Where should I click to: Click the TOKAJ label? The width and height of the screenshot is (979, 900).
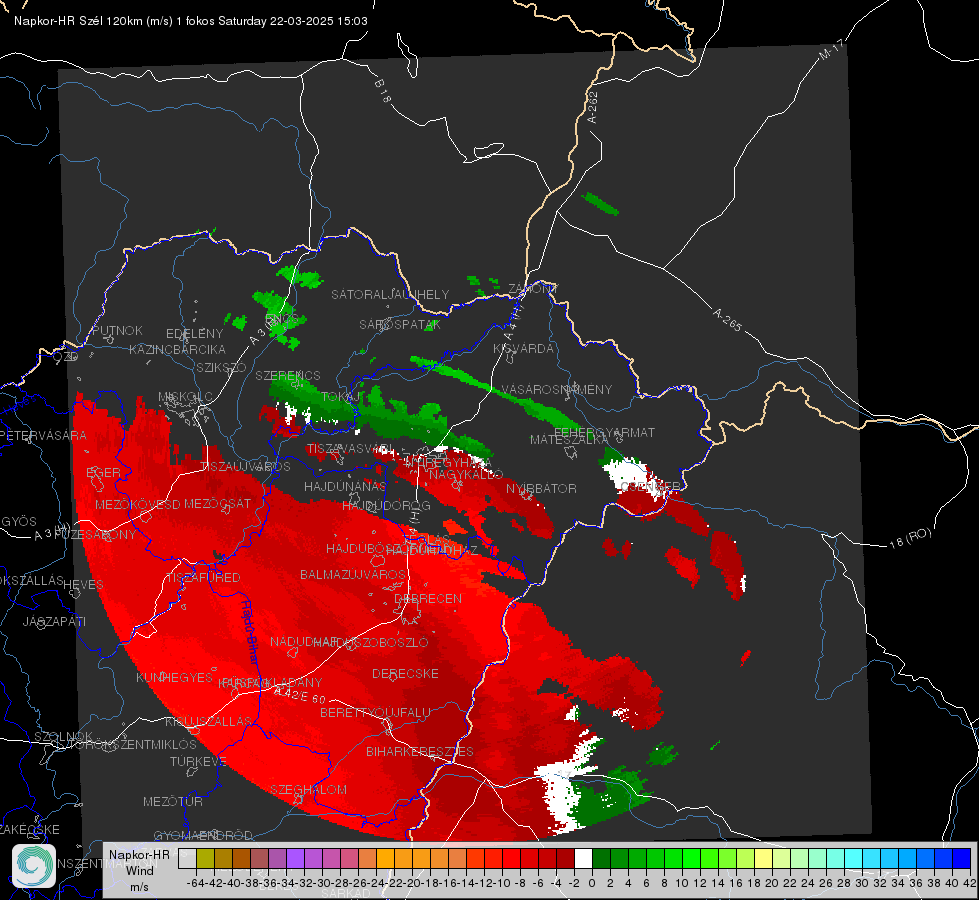click(342, 397)
